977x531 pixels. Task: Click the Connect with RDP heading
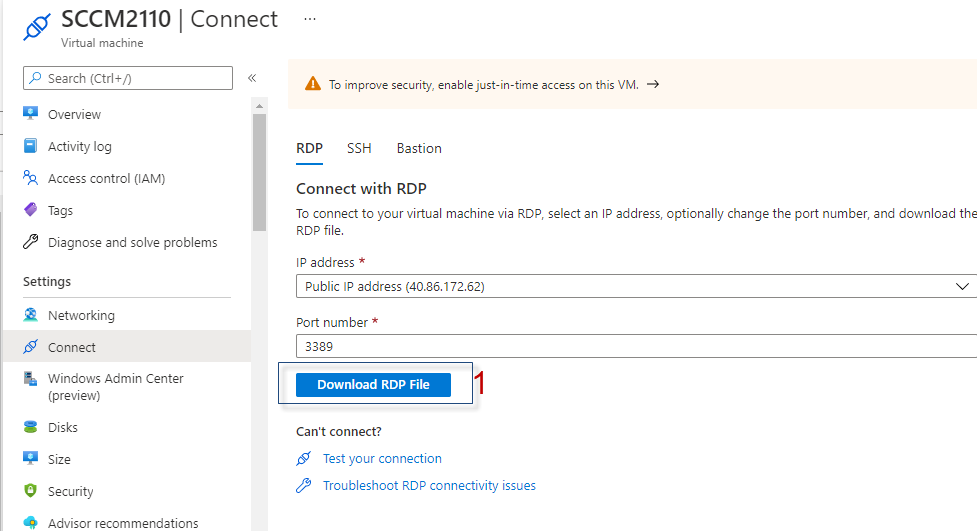(361, 189)
